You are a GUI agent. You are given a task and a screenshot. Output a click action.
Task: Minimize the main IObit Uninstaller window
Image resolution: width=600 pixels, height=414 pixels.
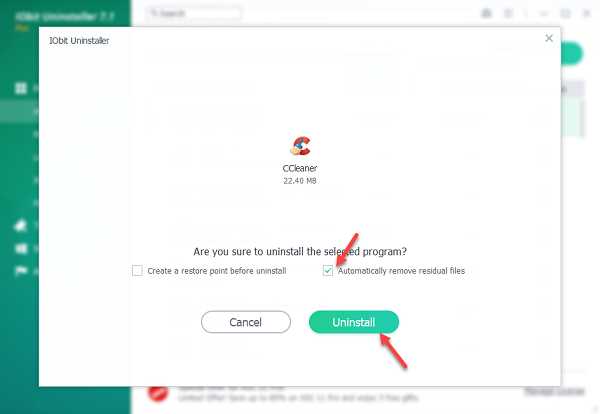coord(543,14)
